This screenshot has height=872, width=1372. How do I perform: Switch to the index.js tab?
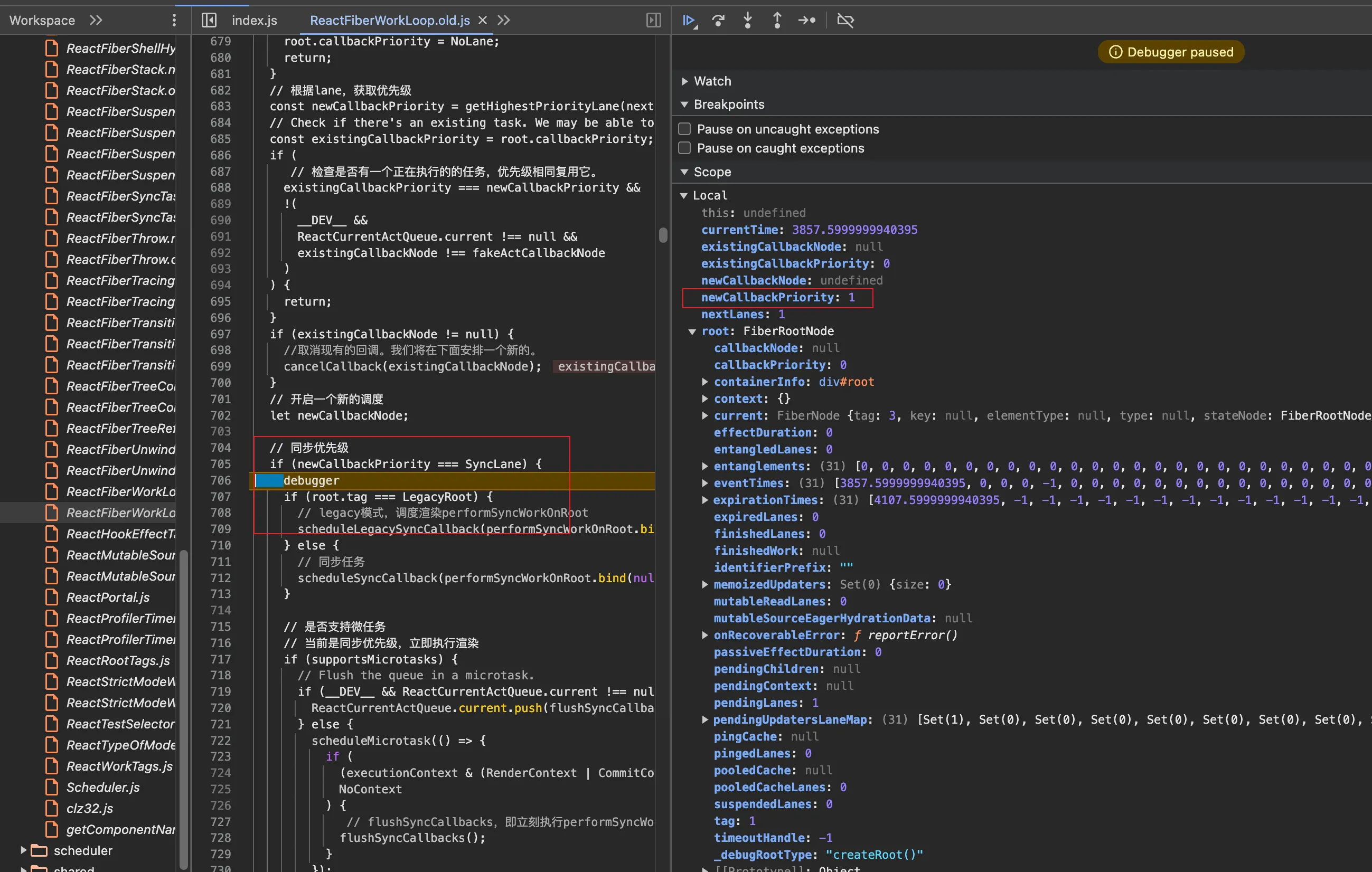pos(254,21)
